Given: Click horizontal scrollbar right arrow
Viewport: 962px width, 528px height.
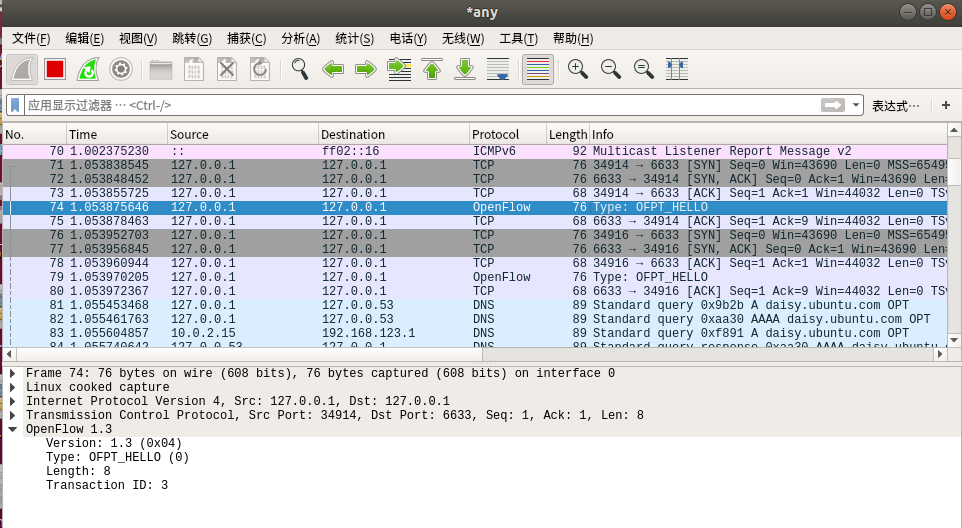Looking at the screenshot, I should (941, 354).
